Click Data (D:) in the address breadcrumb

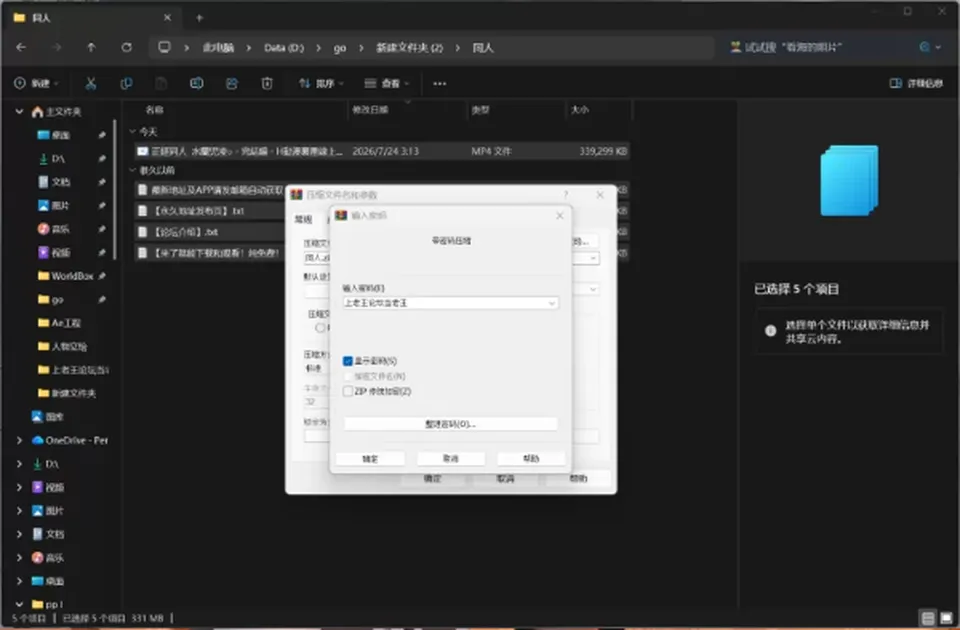click(x=283, y=48)
